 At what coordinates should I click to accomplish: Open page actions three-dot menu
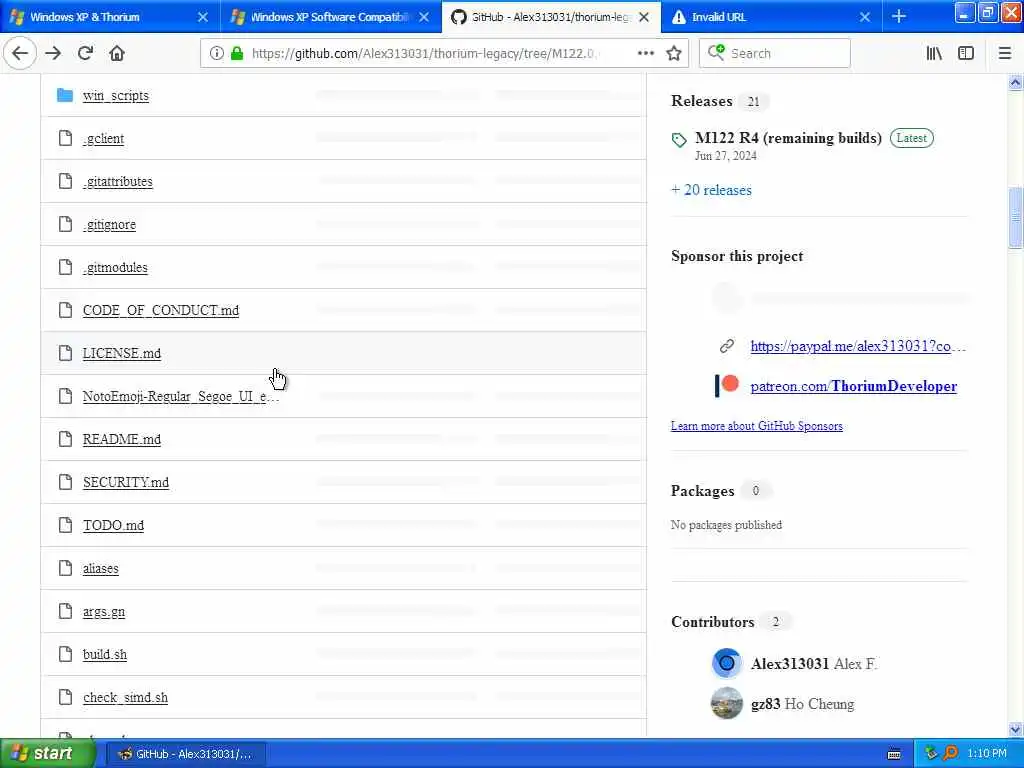click(645, 54)
